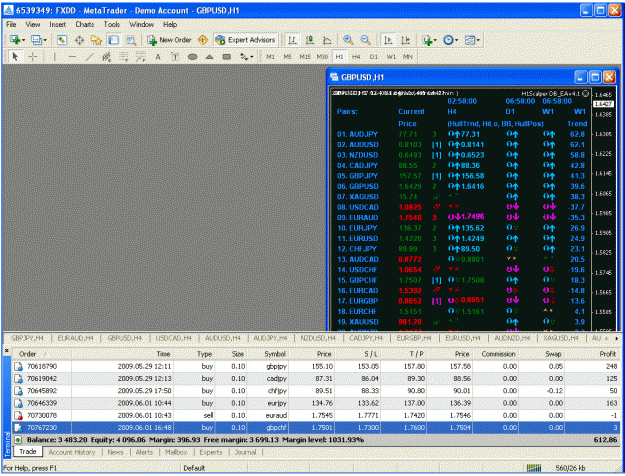625x476 pixels.
Task: Switch to the Account History tab
Action: click(72, 452)
